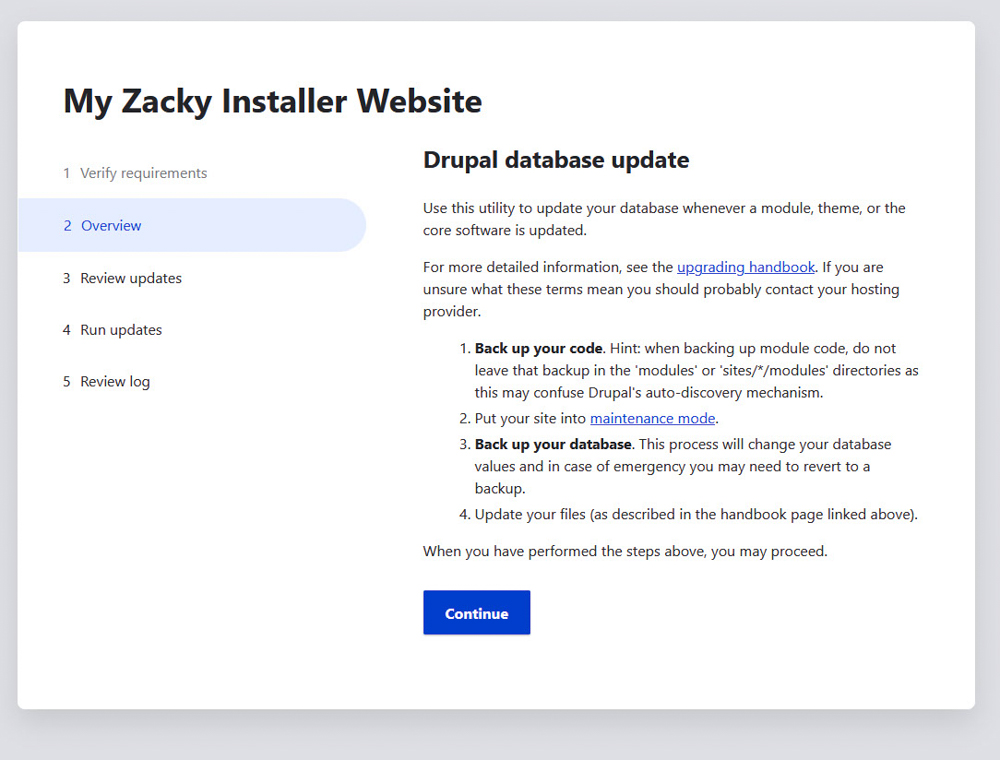Navigate to the "Review updates" step
The image size is (1000, 760).
point(129,278)
